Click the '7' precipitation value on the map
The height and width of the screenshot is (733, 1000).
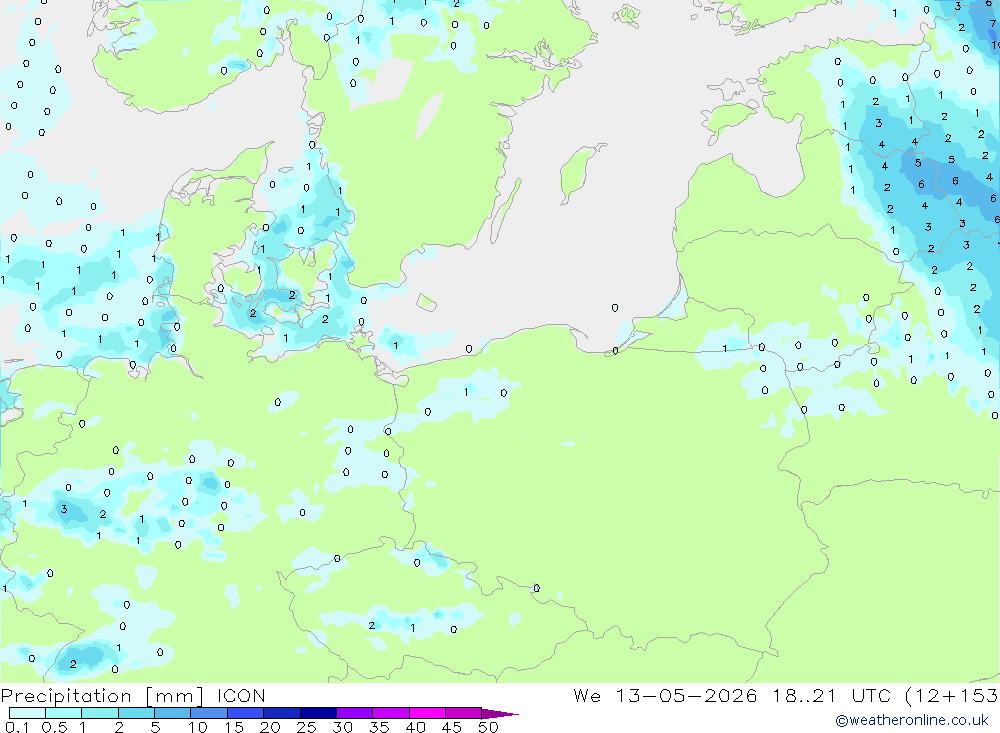click(992, 24)
